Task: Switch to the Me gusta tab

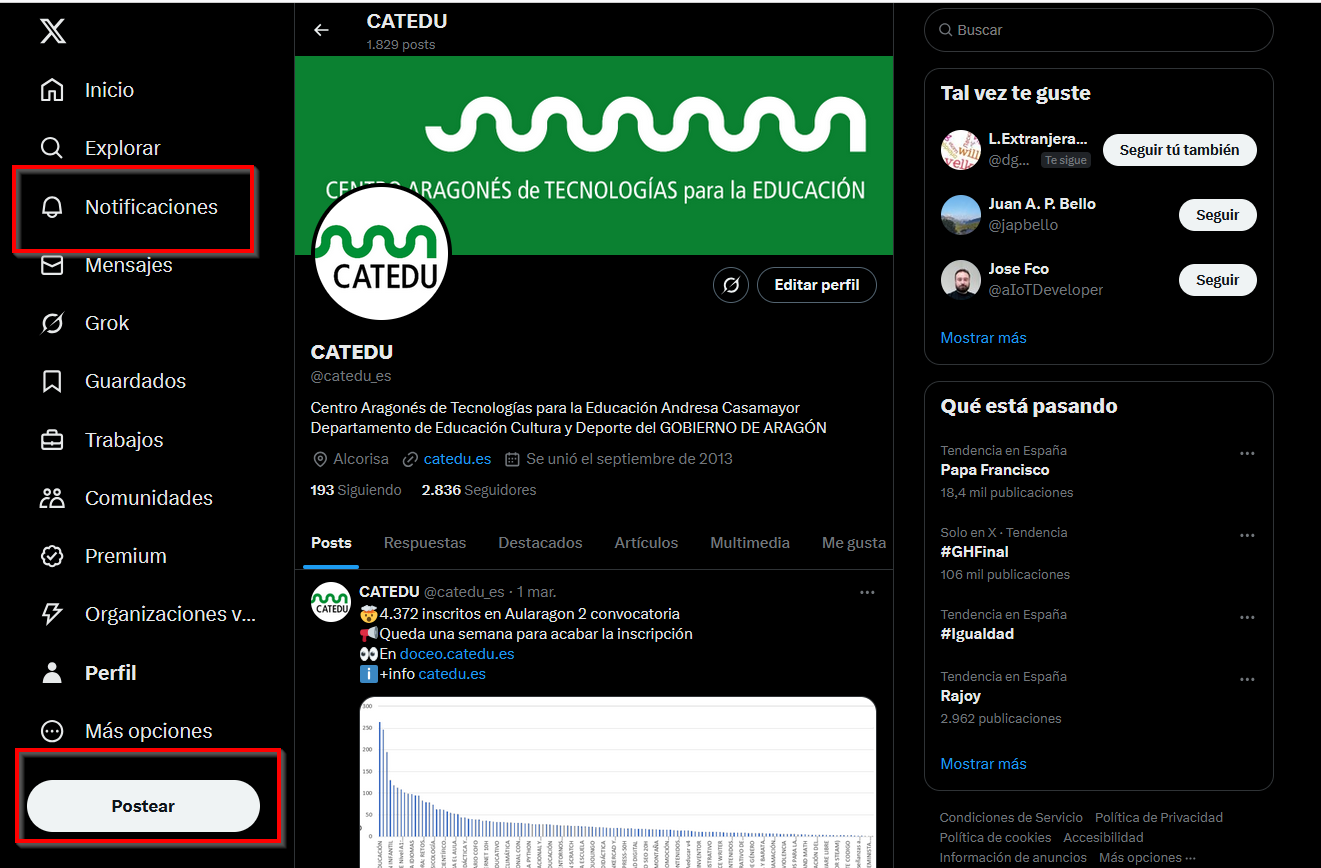Action: coord(854,543)
